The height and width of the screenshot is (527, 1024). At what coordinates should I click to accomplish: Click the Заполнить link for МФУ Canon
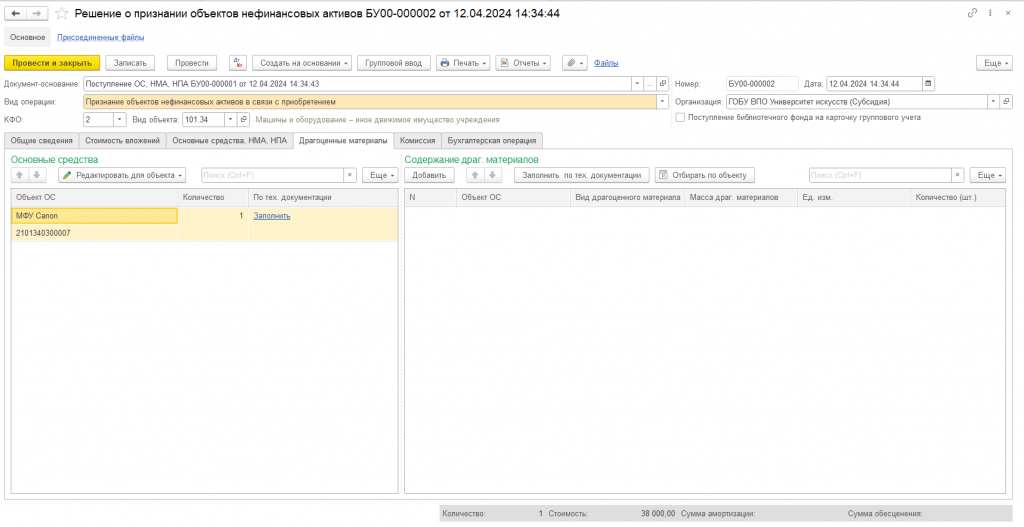tap(272, 216)
